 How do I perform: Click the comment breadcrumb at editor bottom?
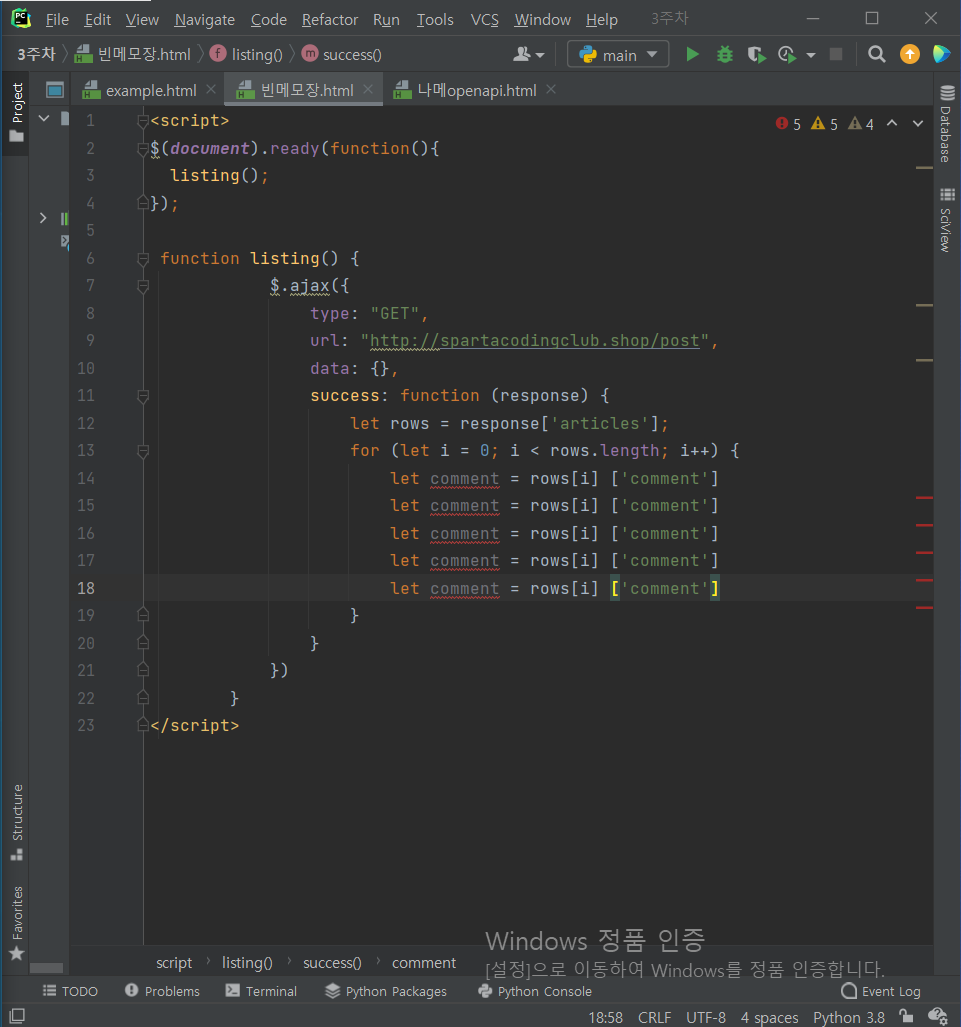(x=424, y=963)
